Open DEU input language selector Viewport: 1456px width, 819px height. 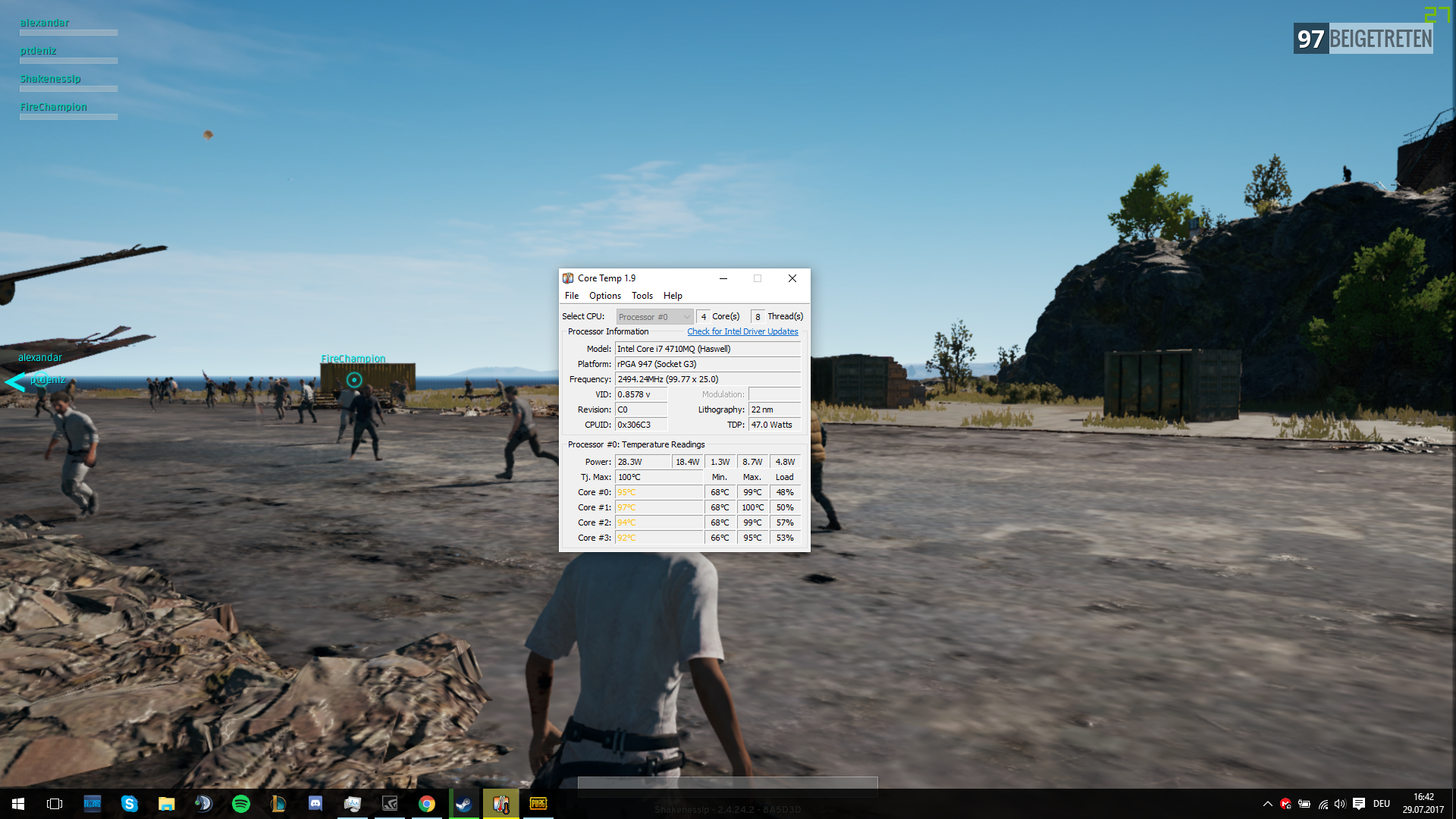(1382, 804)
